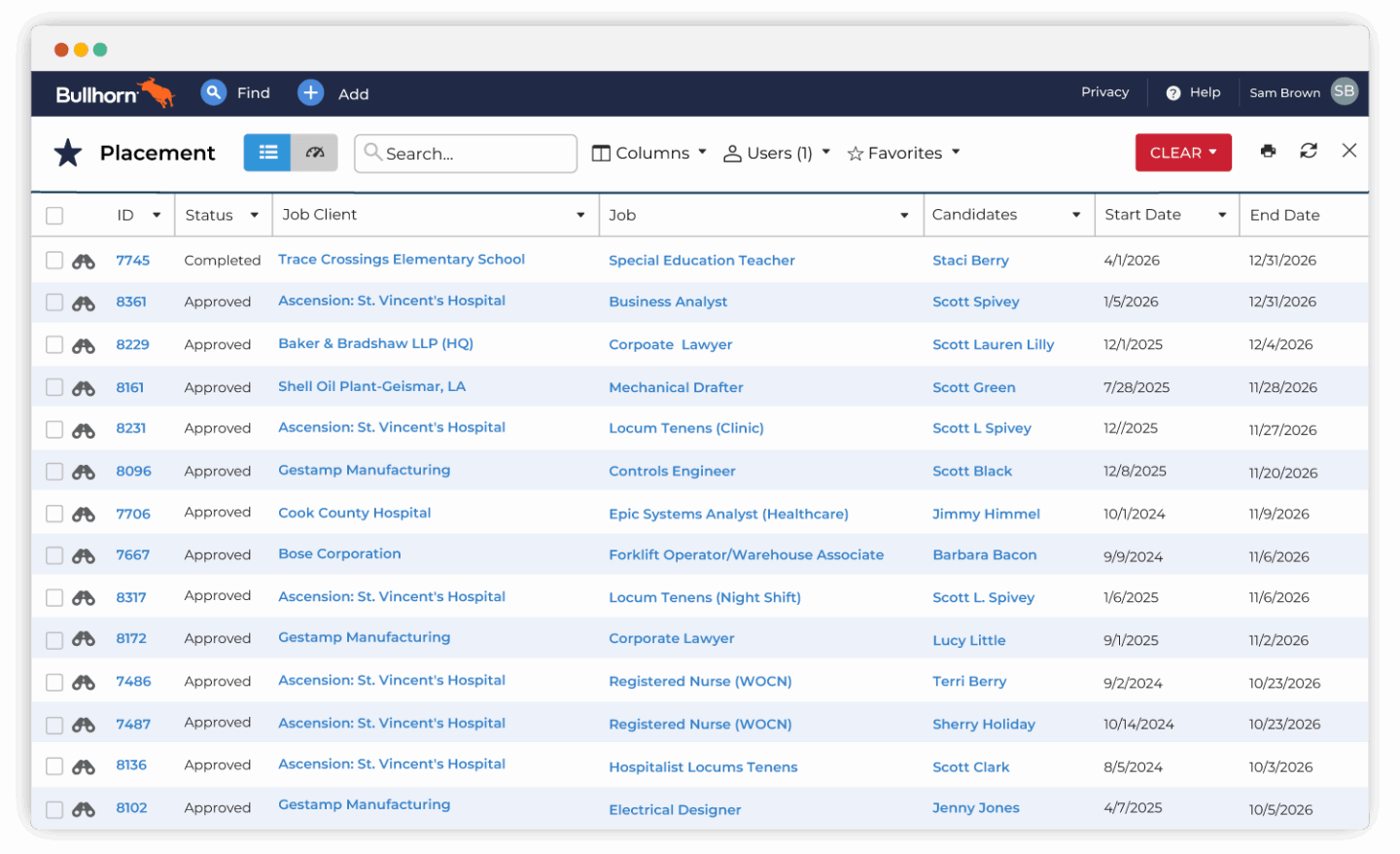
Task: Sort by the End Date column header
Action: click(1285, 215)
